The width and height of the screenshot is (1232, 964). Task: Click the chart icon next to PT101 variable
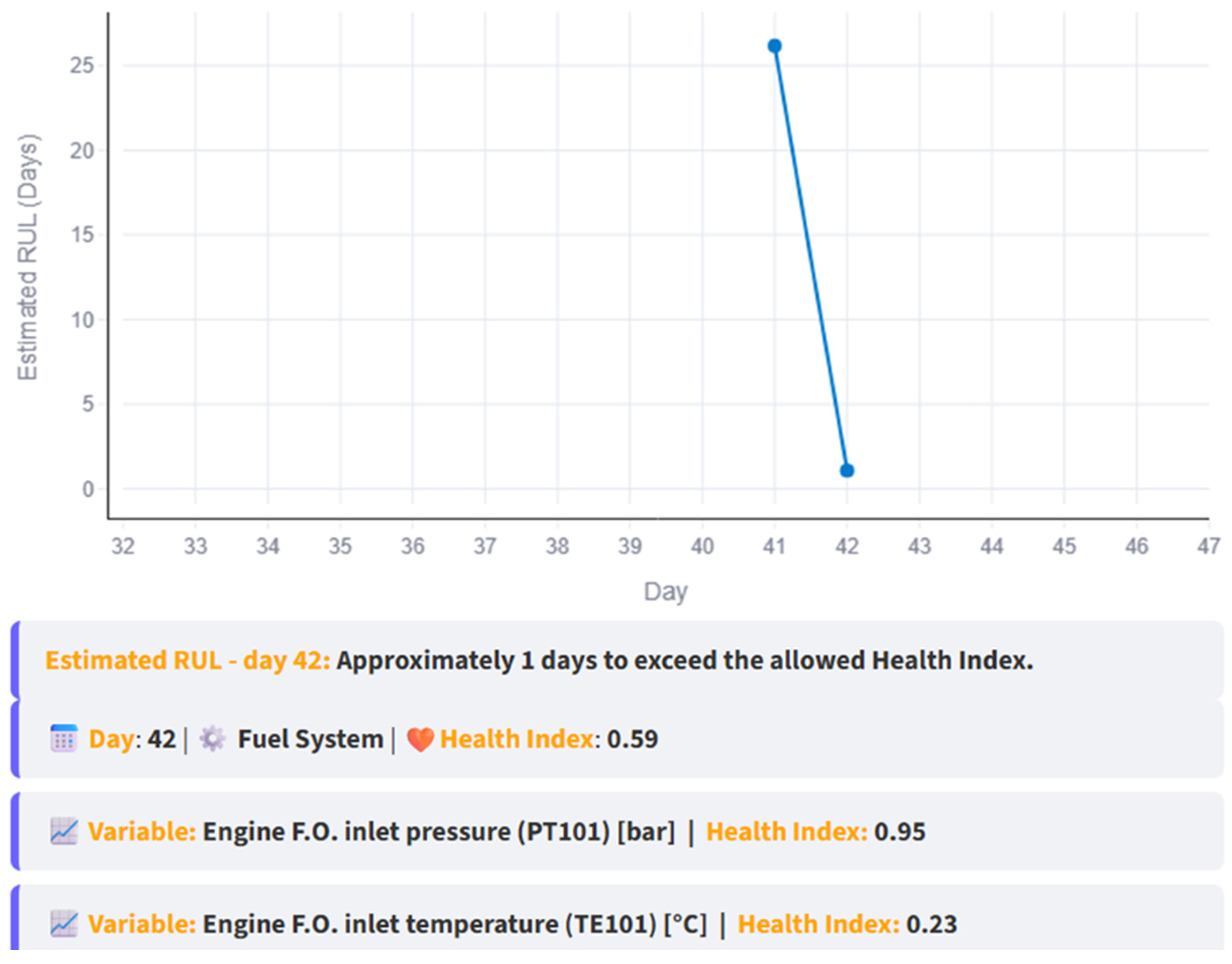pos(64,831)
